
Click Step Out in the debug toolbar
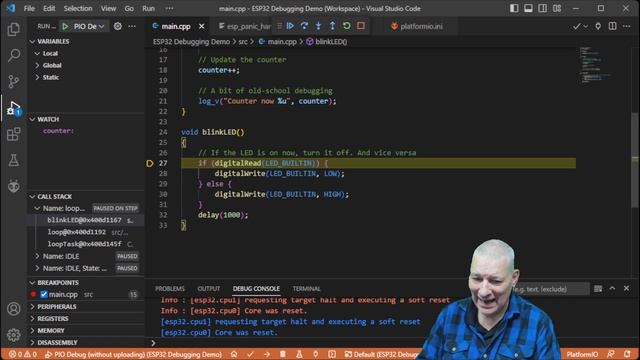coord(332,26)
